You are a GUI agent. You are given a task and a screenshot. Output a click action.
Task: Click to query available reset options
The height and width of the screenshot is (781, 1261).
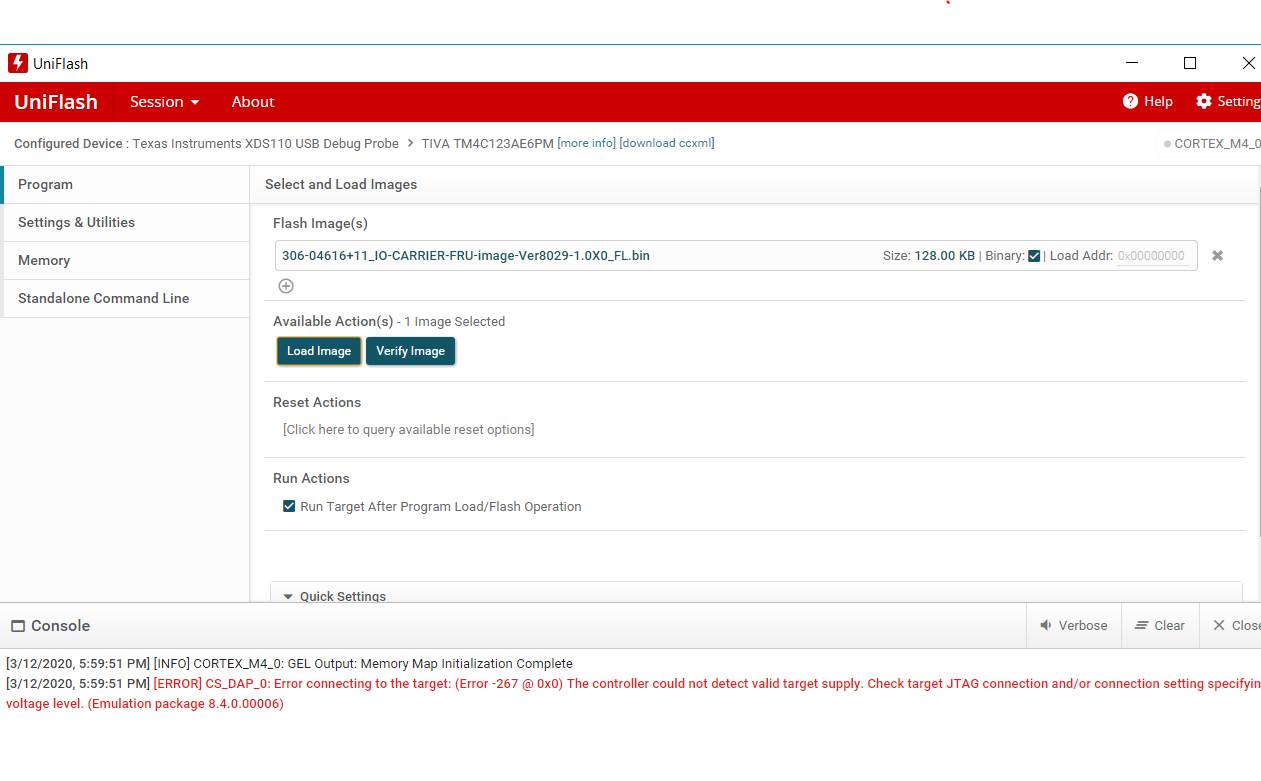click(x=409, y=429)
